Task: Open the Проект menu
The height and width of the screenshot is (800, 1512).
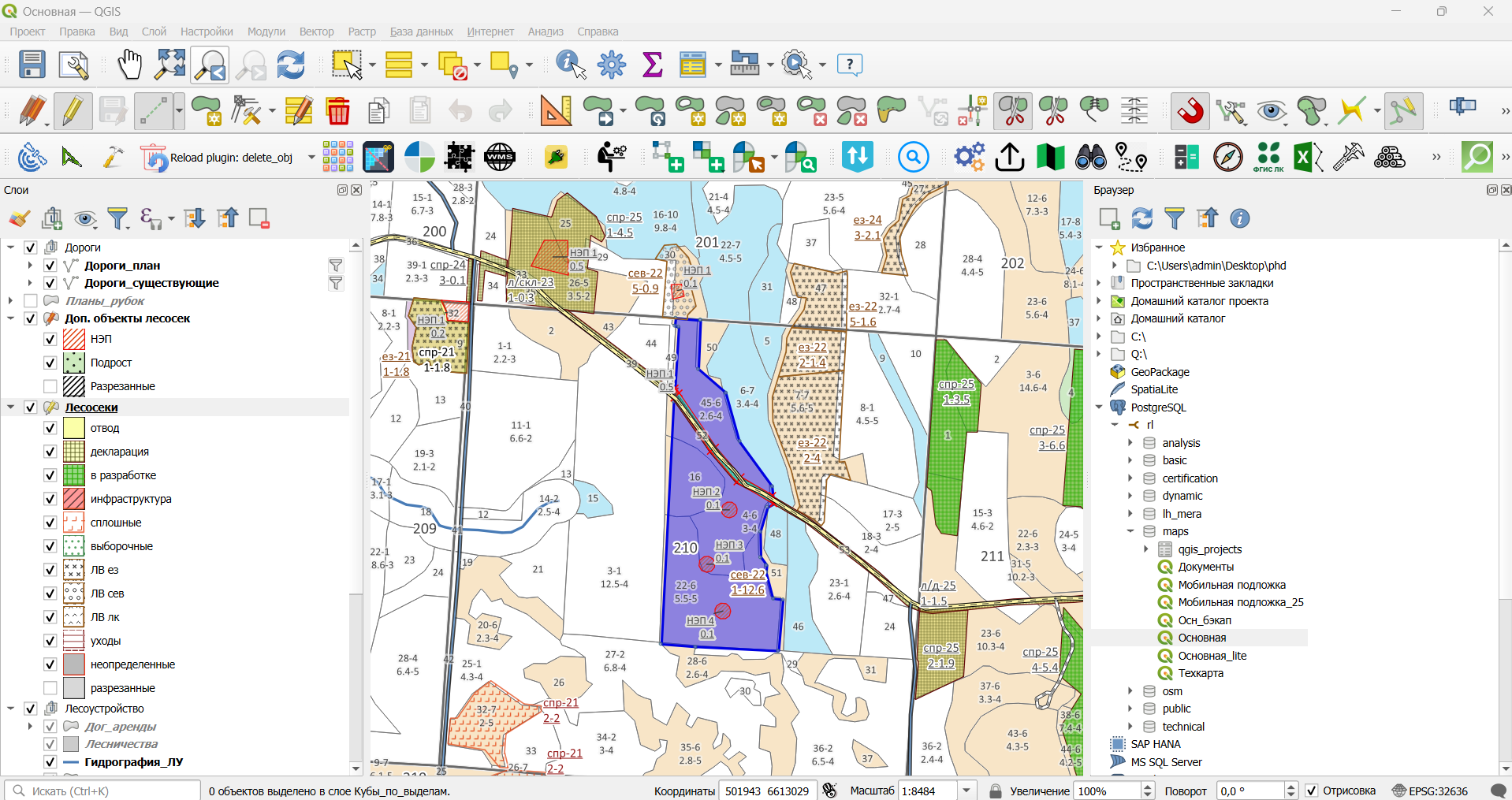Action: pos(28,32)
